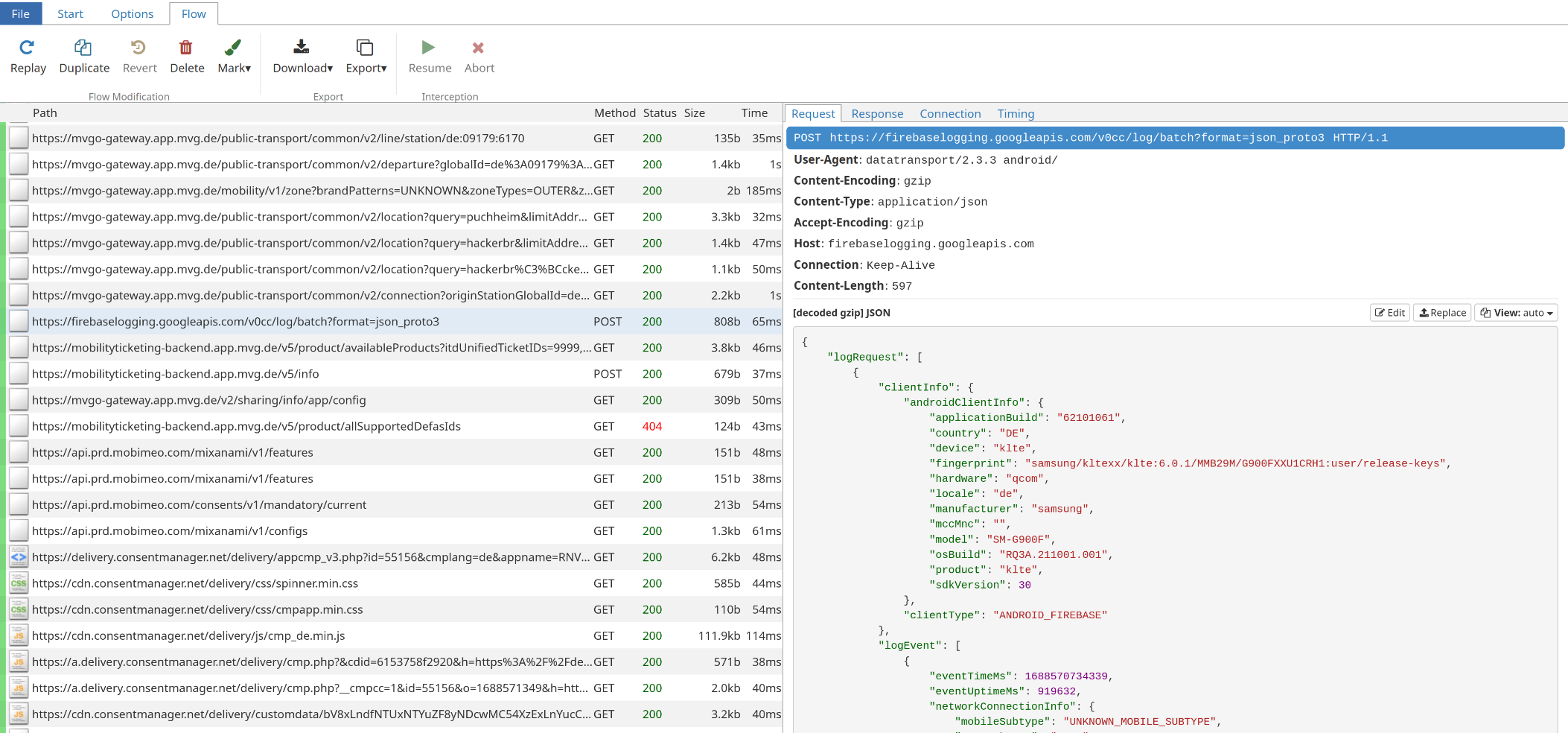Open the View: auto dropdown
This screenshot has width=1568, height=733.
1516,313
